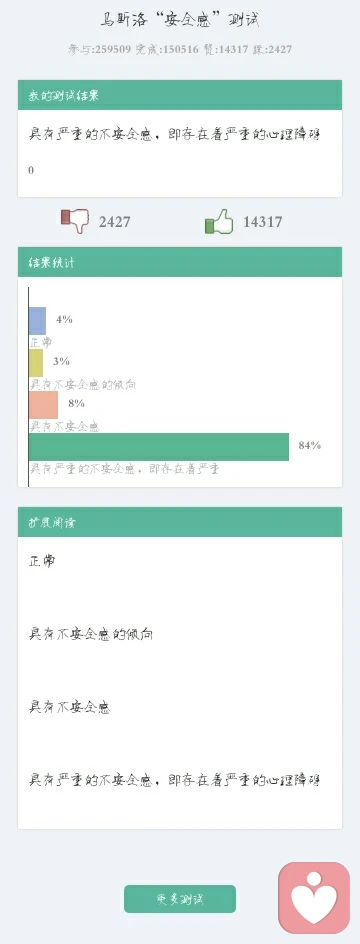
Task: Click the blue 4% bar for 正常
Action: point(37,321)
